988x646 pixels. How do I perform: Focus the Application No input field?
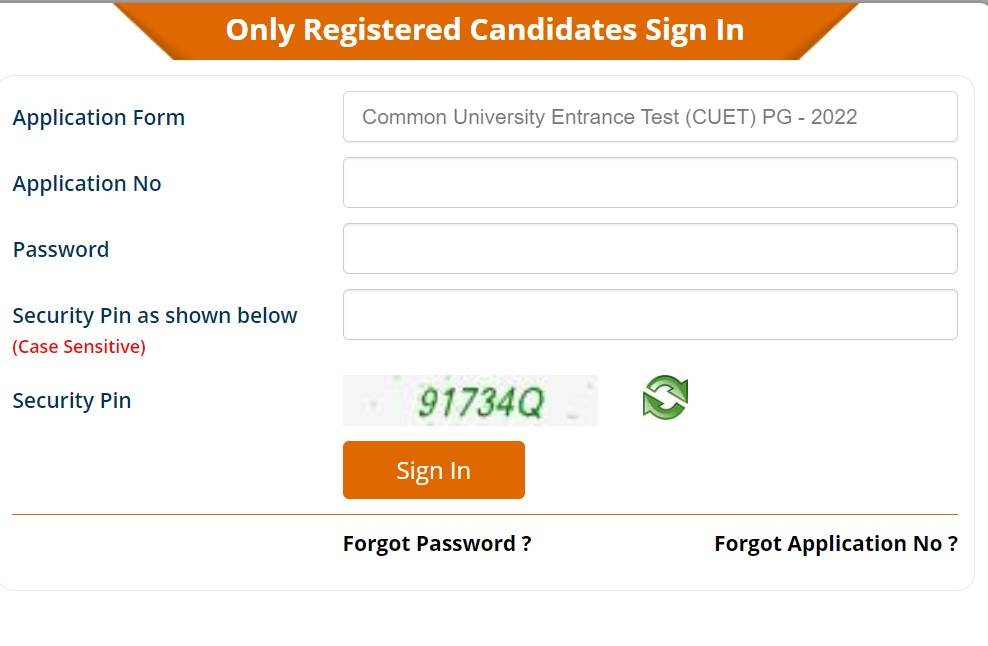pyautogui.click(x=650, y=183)
